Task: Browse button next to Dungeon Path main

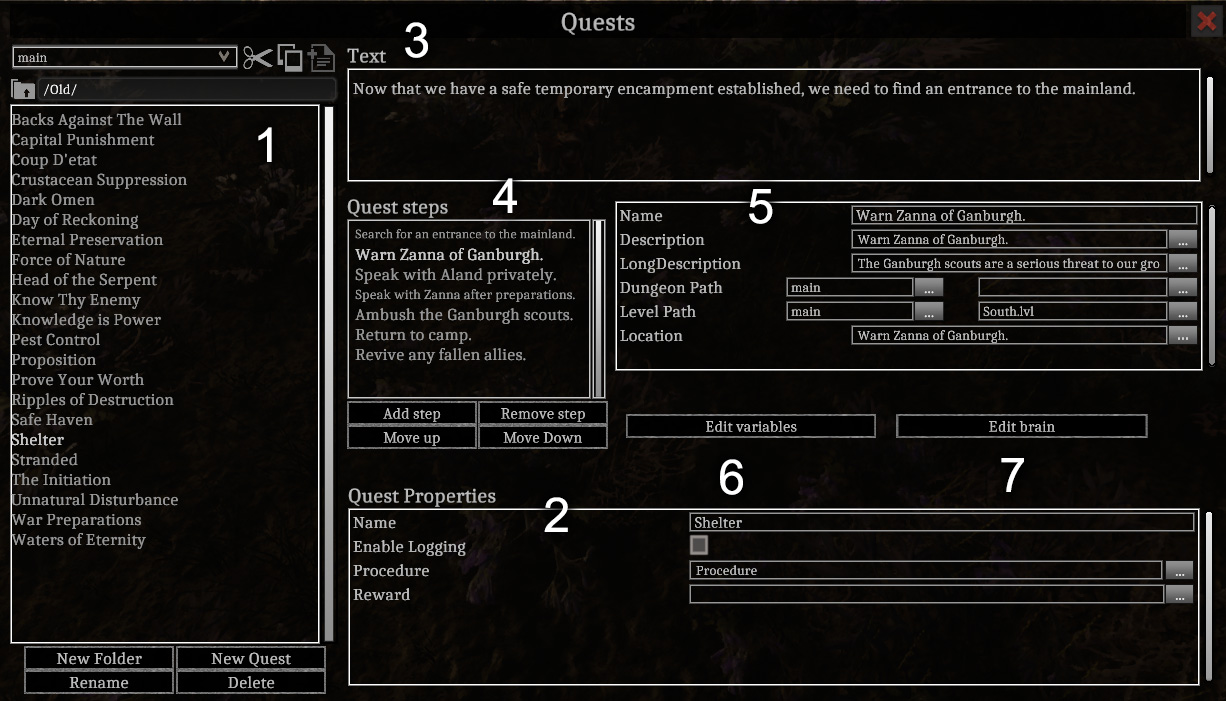Action: tap(929, 288)
